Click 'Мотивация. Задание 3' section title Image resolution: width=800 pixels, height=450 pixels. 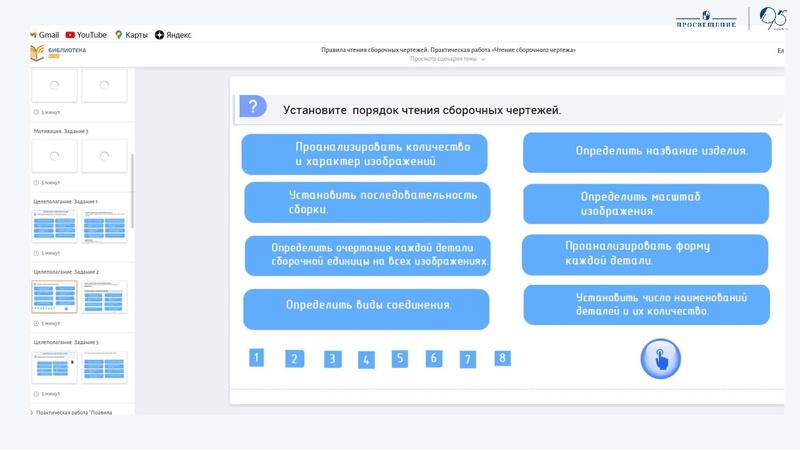(x=61, y=131)
